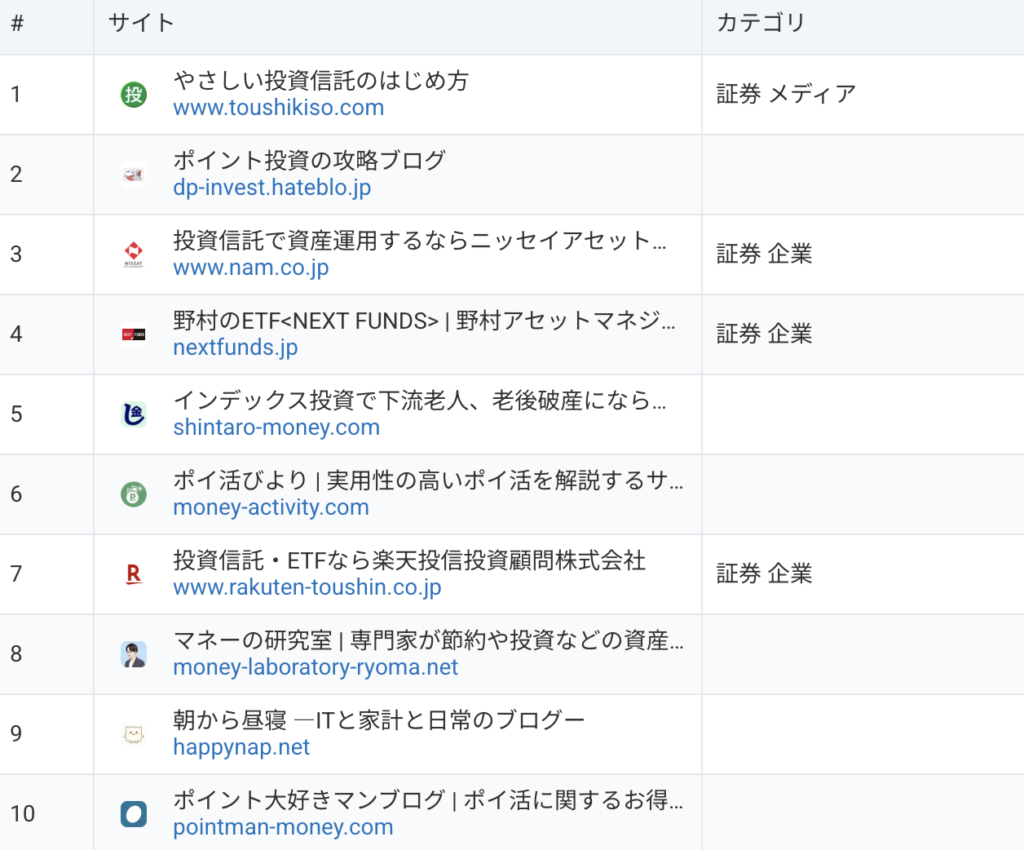Screen dimensions: 1024x850
Task: Open the dp-invest.hateblo.jp link
Action: click(x=272, y=188)
